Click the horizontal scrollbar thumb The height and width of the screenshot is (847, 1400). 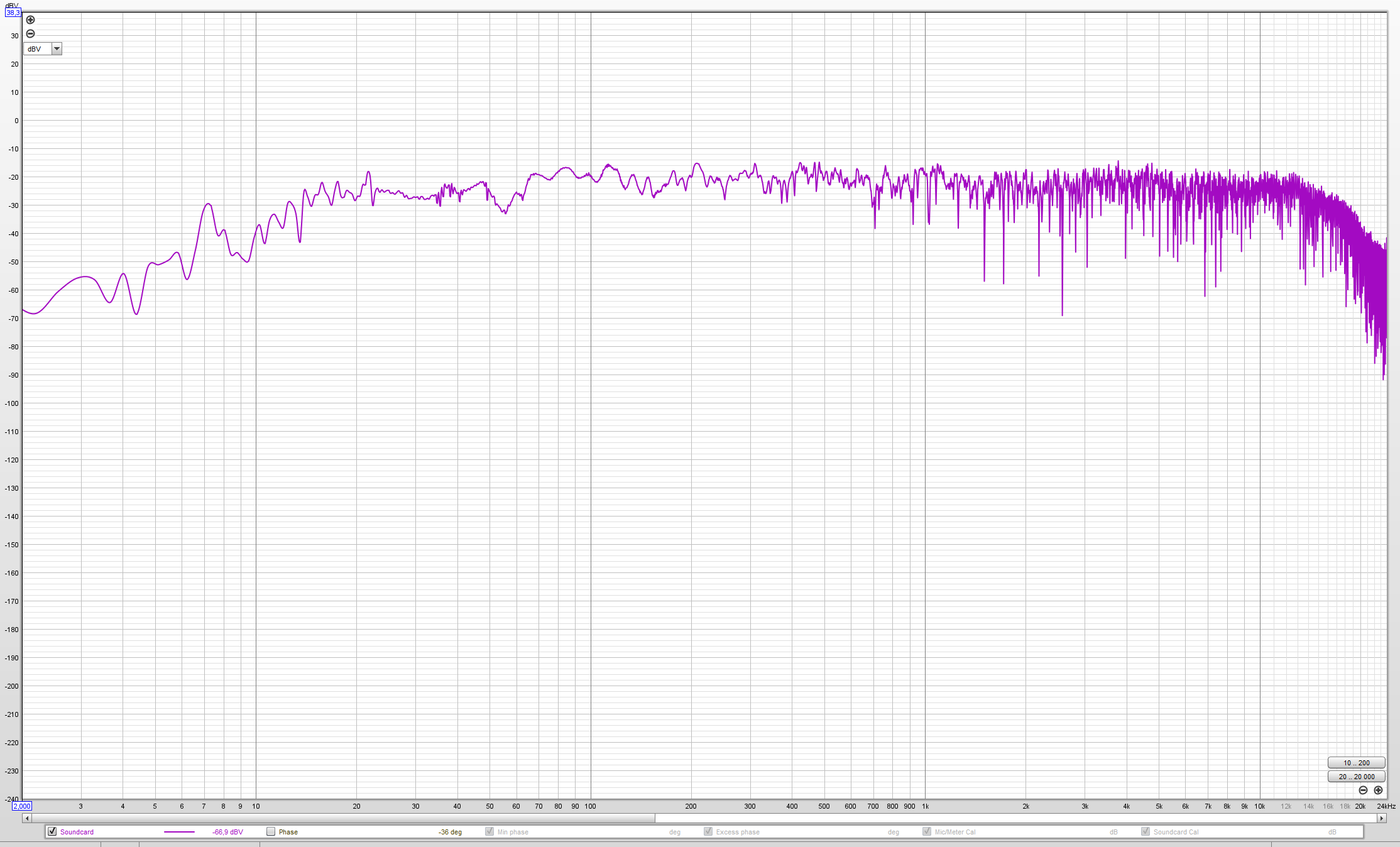(343, 818)
